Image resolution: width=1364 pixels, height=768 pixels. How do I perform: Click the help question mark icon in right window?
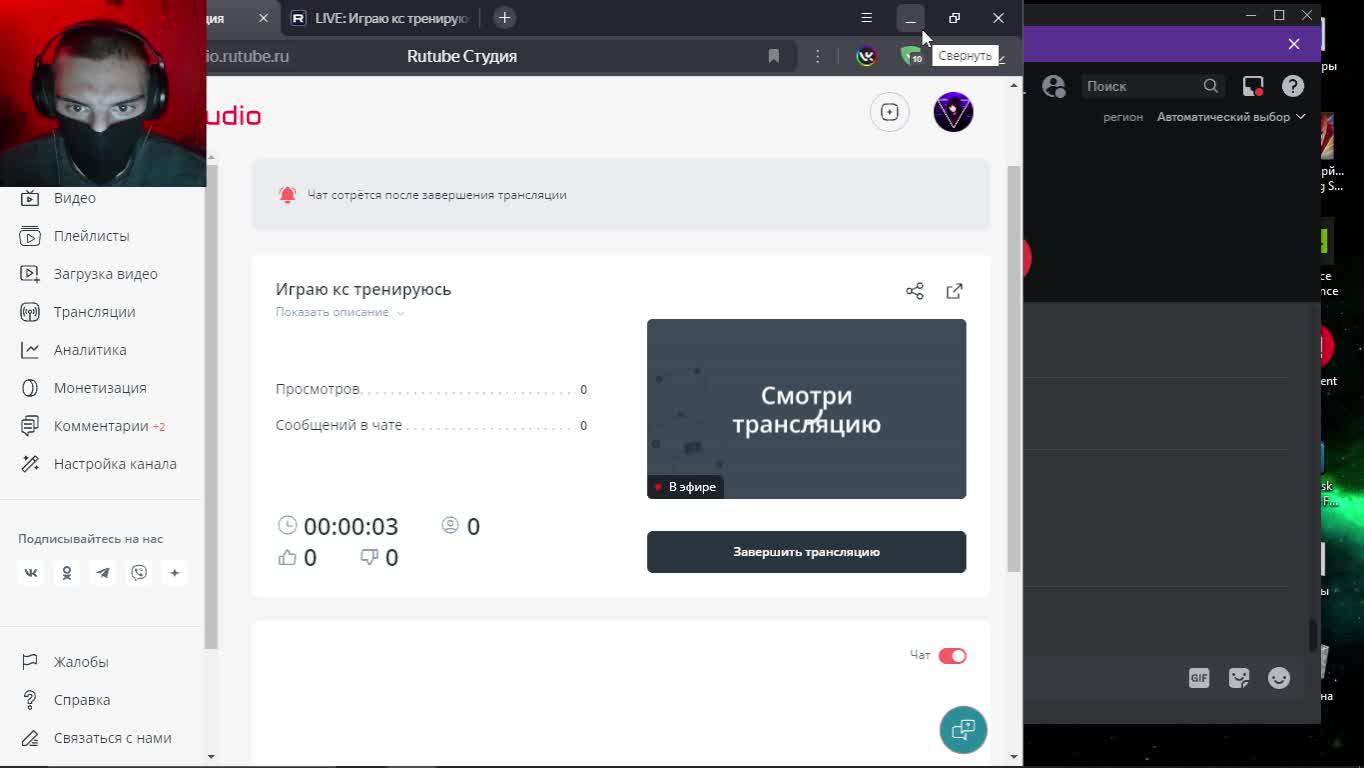click(1293, 86)
